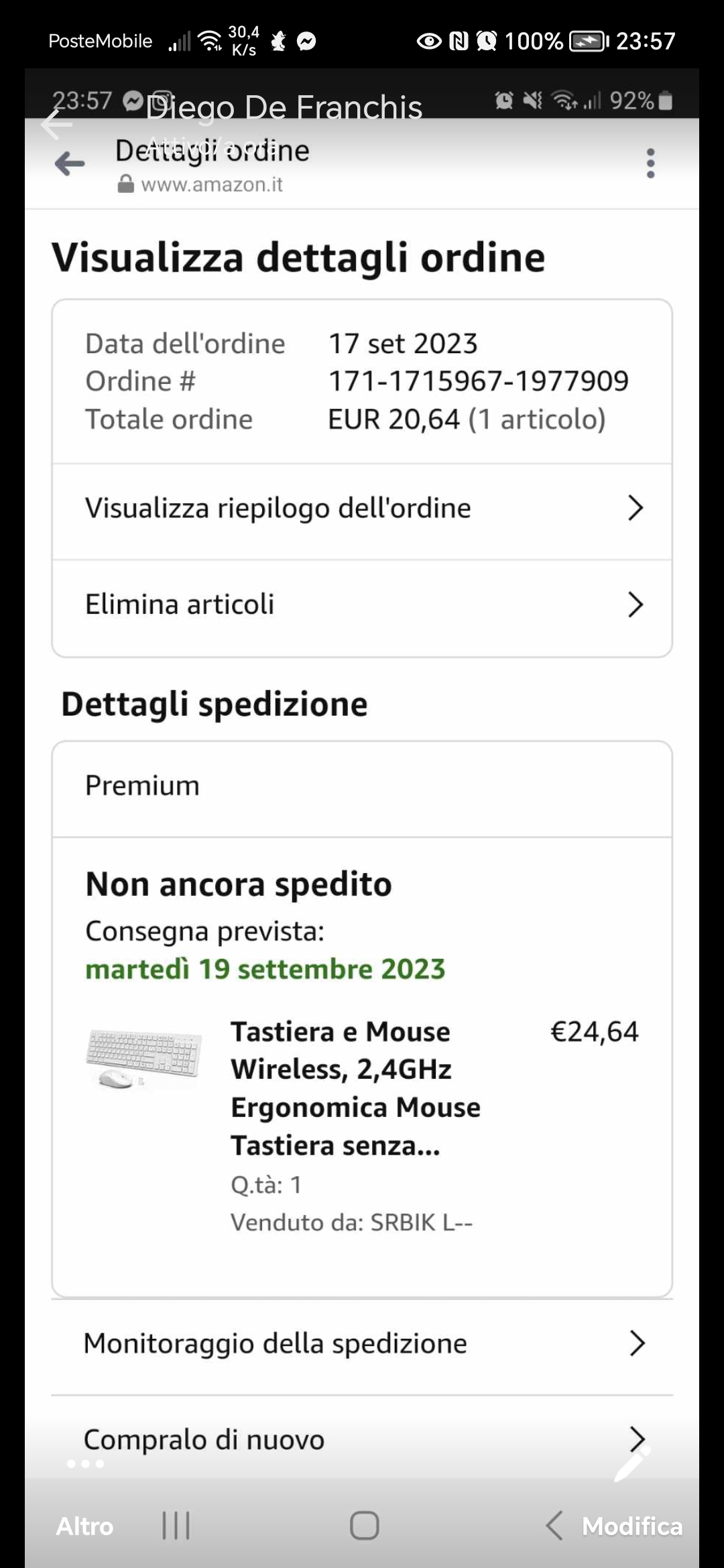Open the Compralo di nuovo chevron

click(x=637, y=1439)
